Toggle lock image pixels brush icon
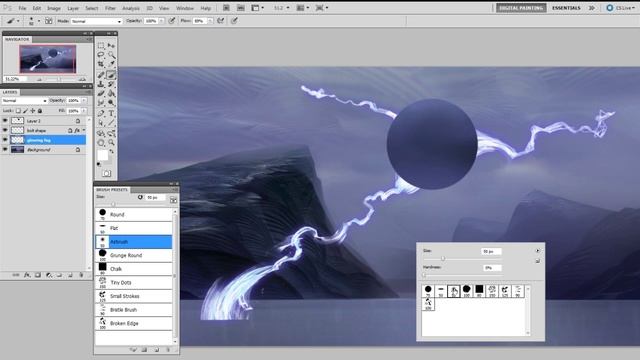Viewport: 640px width, 360px height. (25, 111)
